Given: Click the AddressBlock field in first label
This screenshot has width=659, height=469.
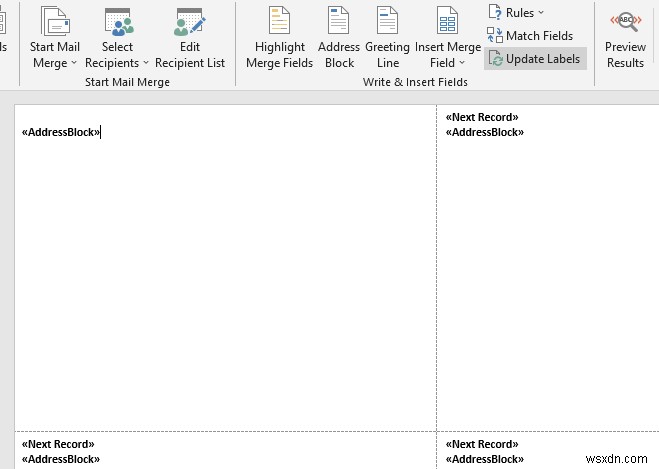Looking at the screenshot, I should pyautogui.click(x=61, y=132).
